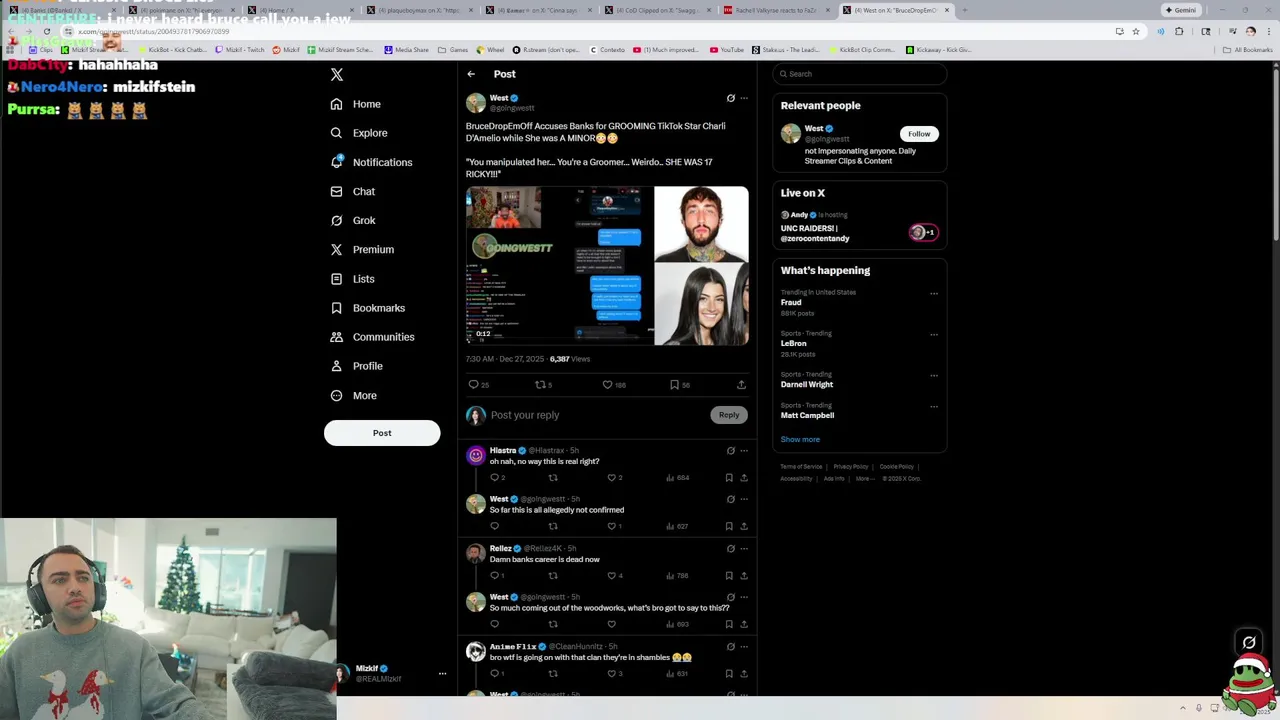
Task: Click the large Post button
Action: pyautogui.click(x=382, y=433)
